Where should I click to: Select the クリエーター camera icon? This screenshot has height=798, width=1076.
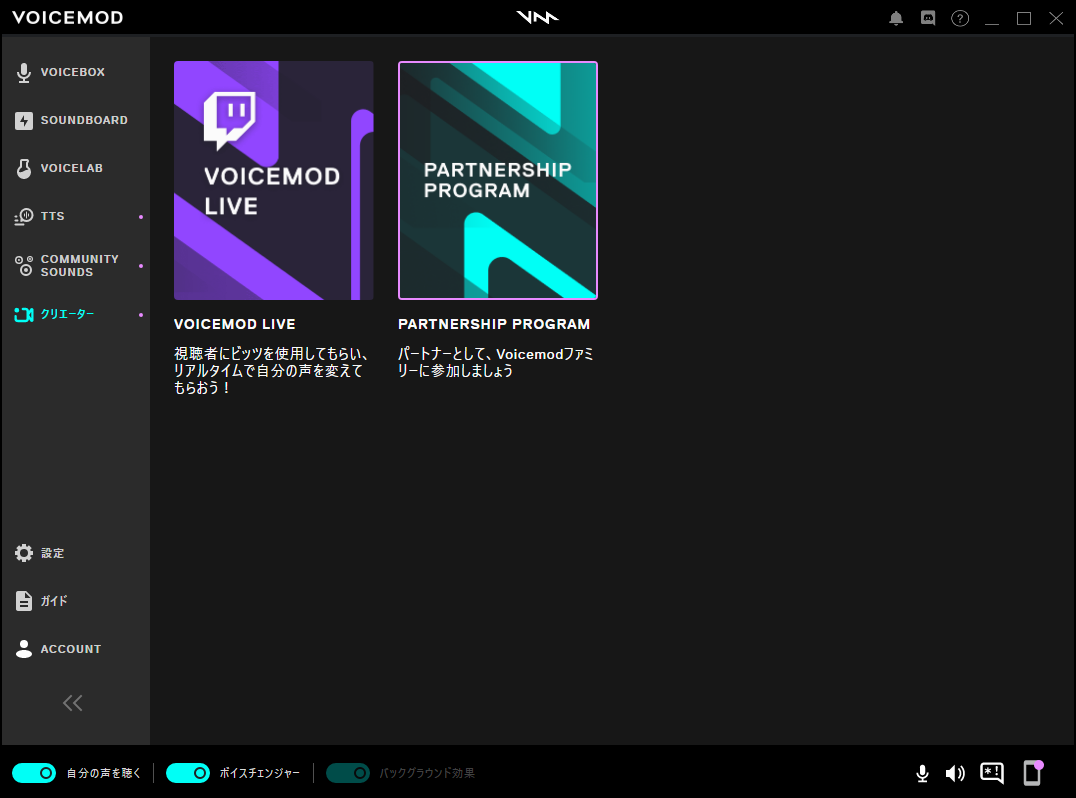pyautogui.click(x=24, y=314)
